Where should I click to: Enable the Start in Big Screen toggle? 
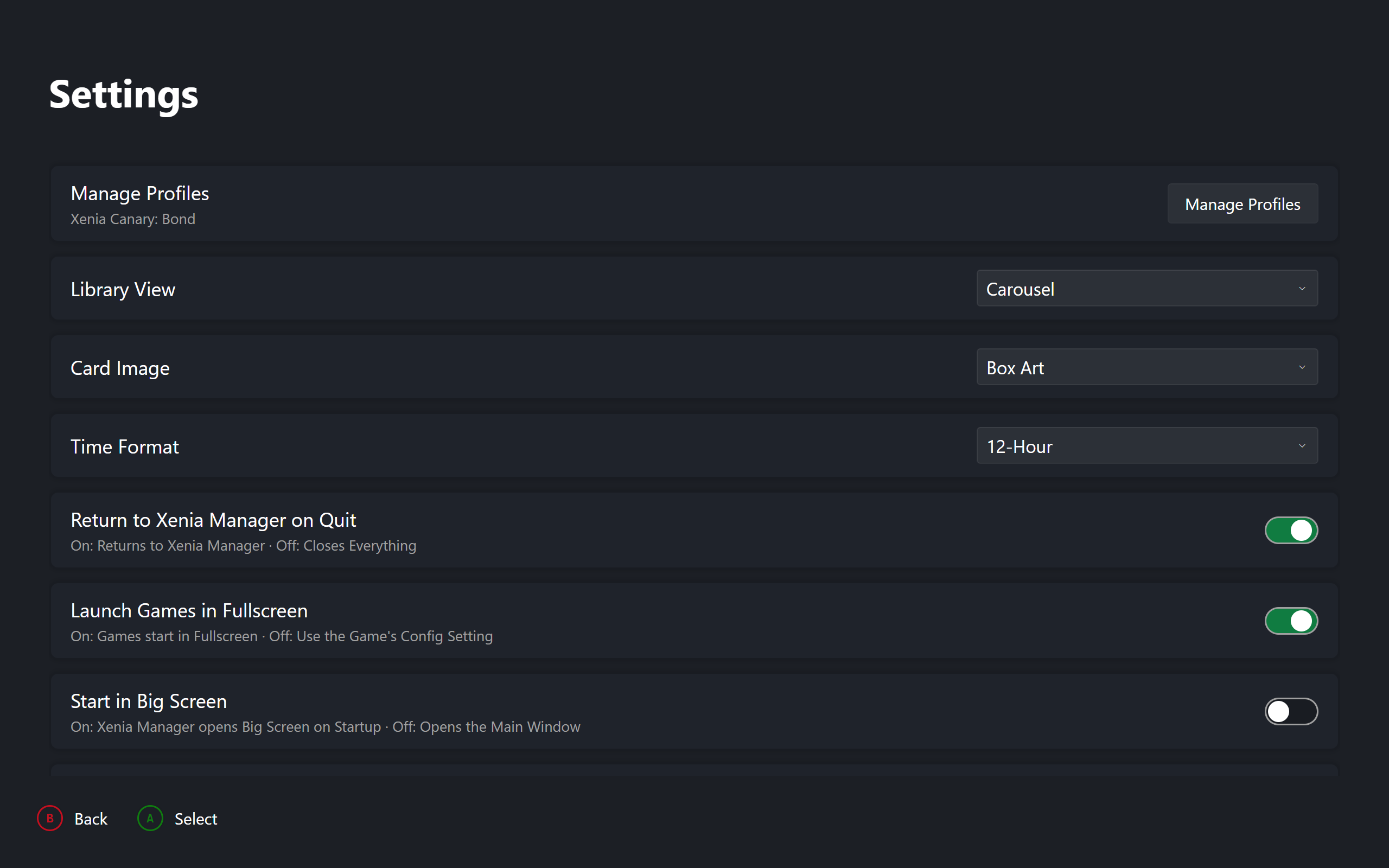click(1291, 711)
